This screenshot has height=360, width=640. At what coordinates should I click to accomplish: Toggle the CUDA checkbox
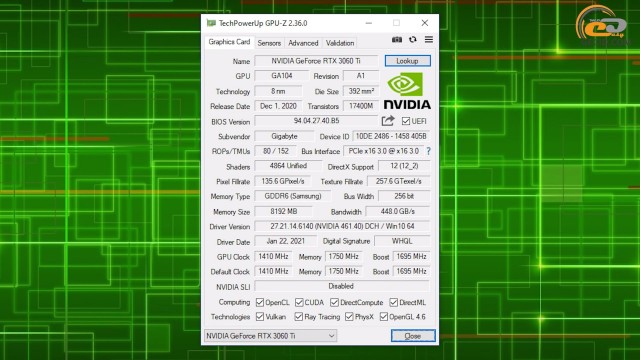click(x=299, y=302)
